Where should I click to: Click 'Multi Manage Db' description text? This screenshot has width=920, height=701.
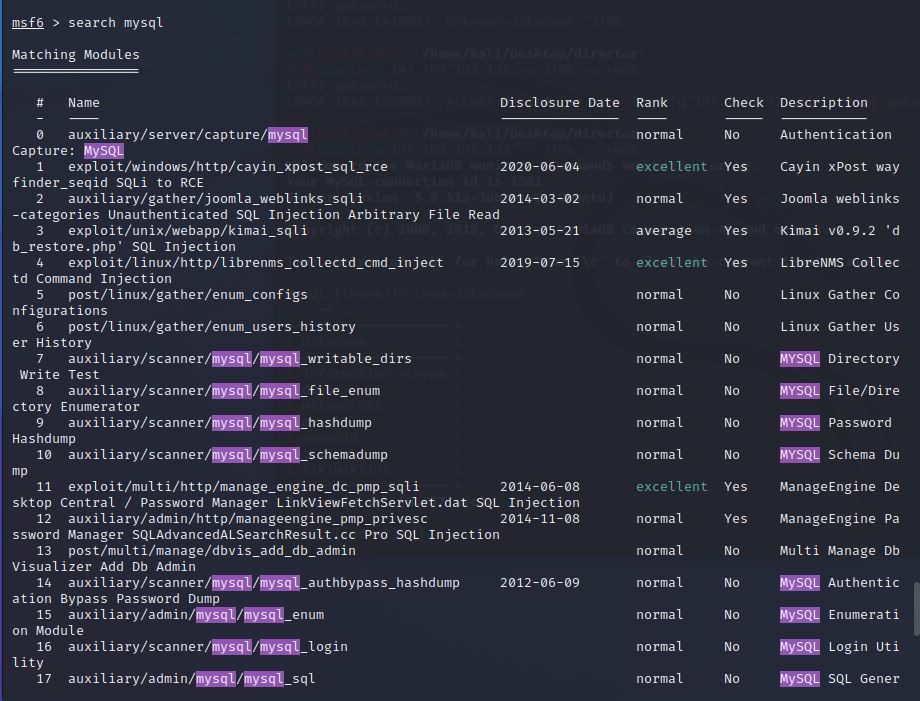pos(840,551)
